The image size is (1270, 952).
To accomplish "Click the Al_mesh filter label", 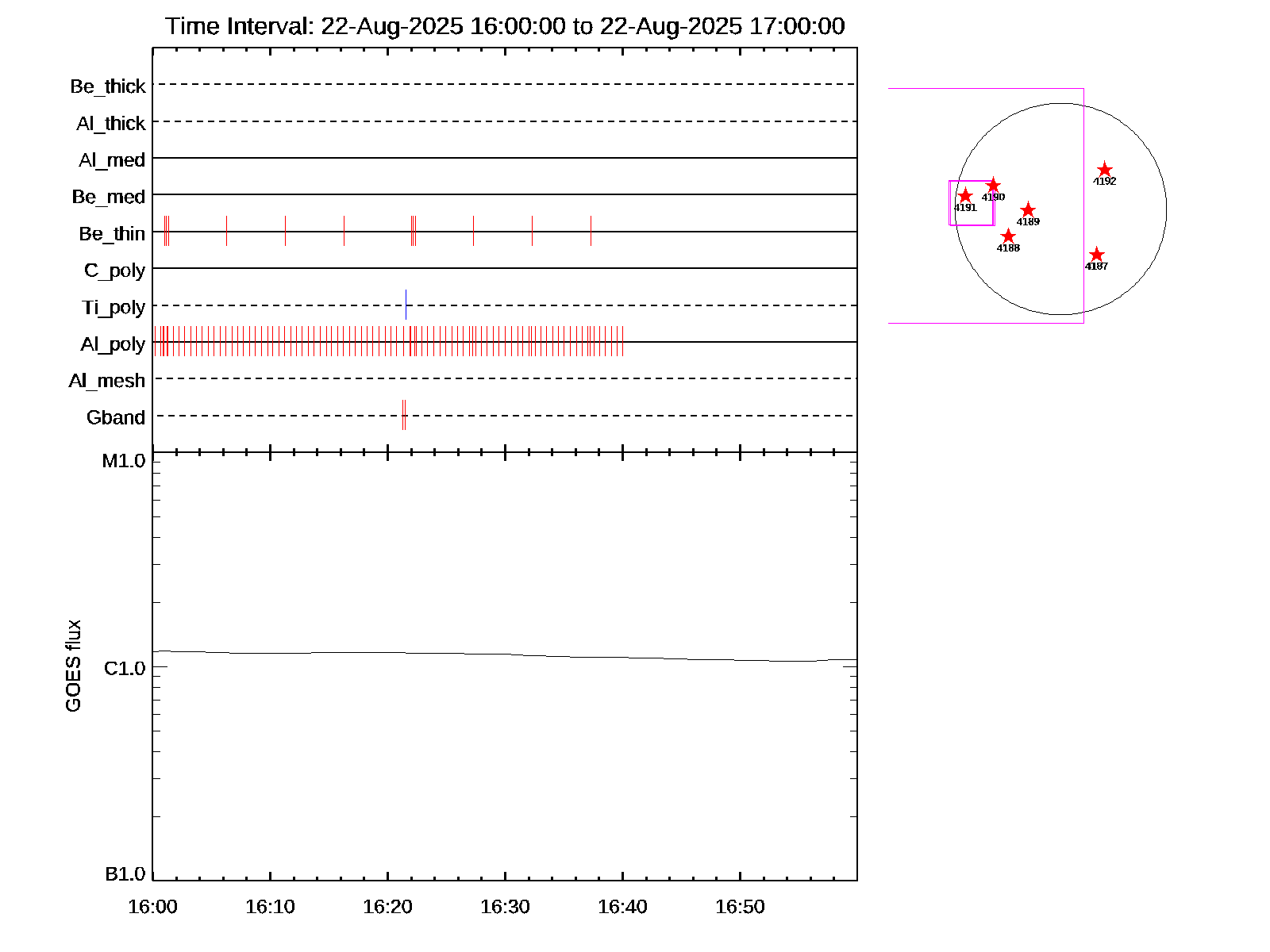I will click(107, 381).
